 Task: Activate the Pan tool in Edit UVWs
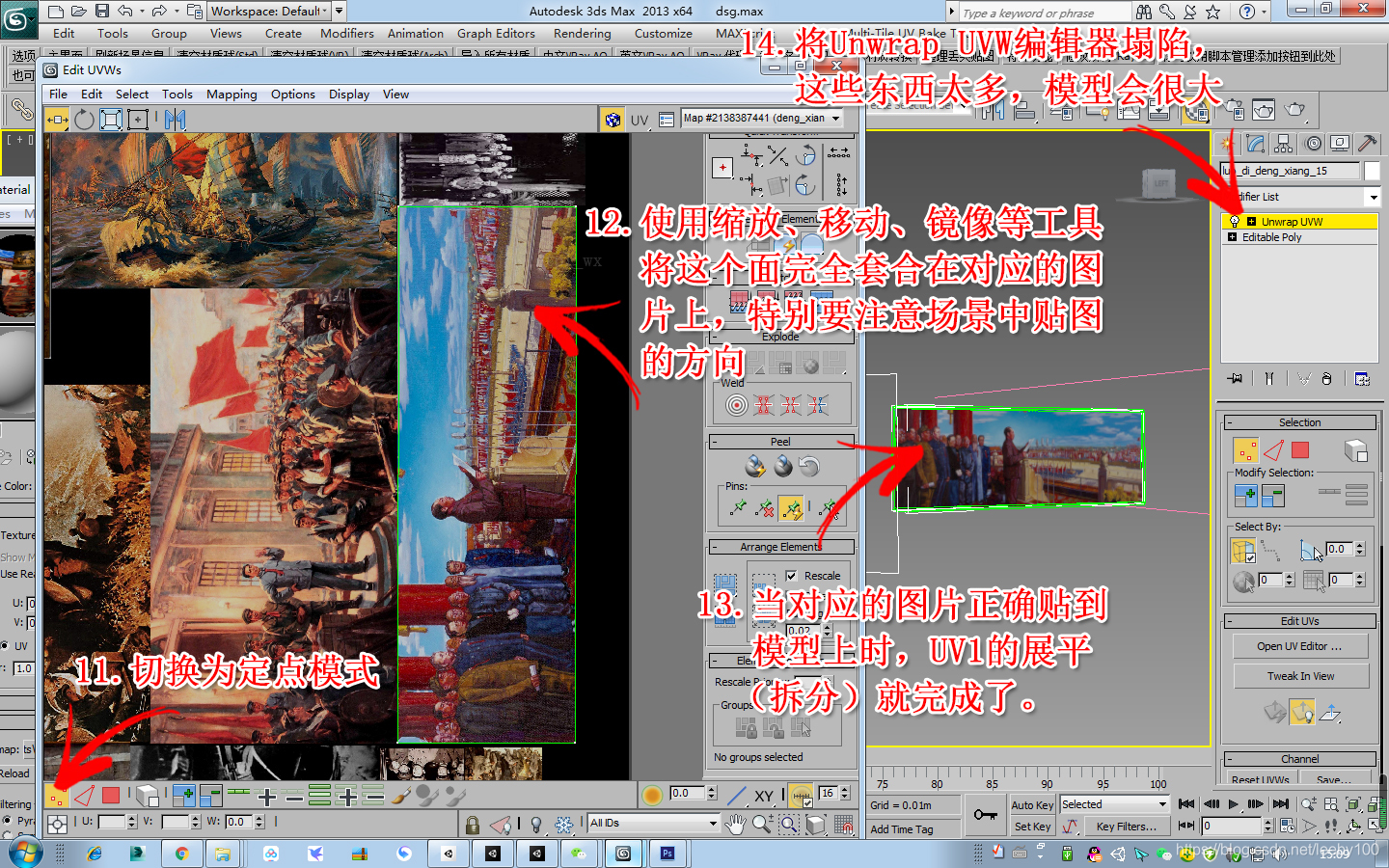tap(735, 824)
